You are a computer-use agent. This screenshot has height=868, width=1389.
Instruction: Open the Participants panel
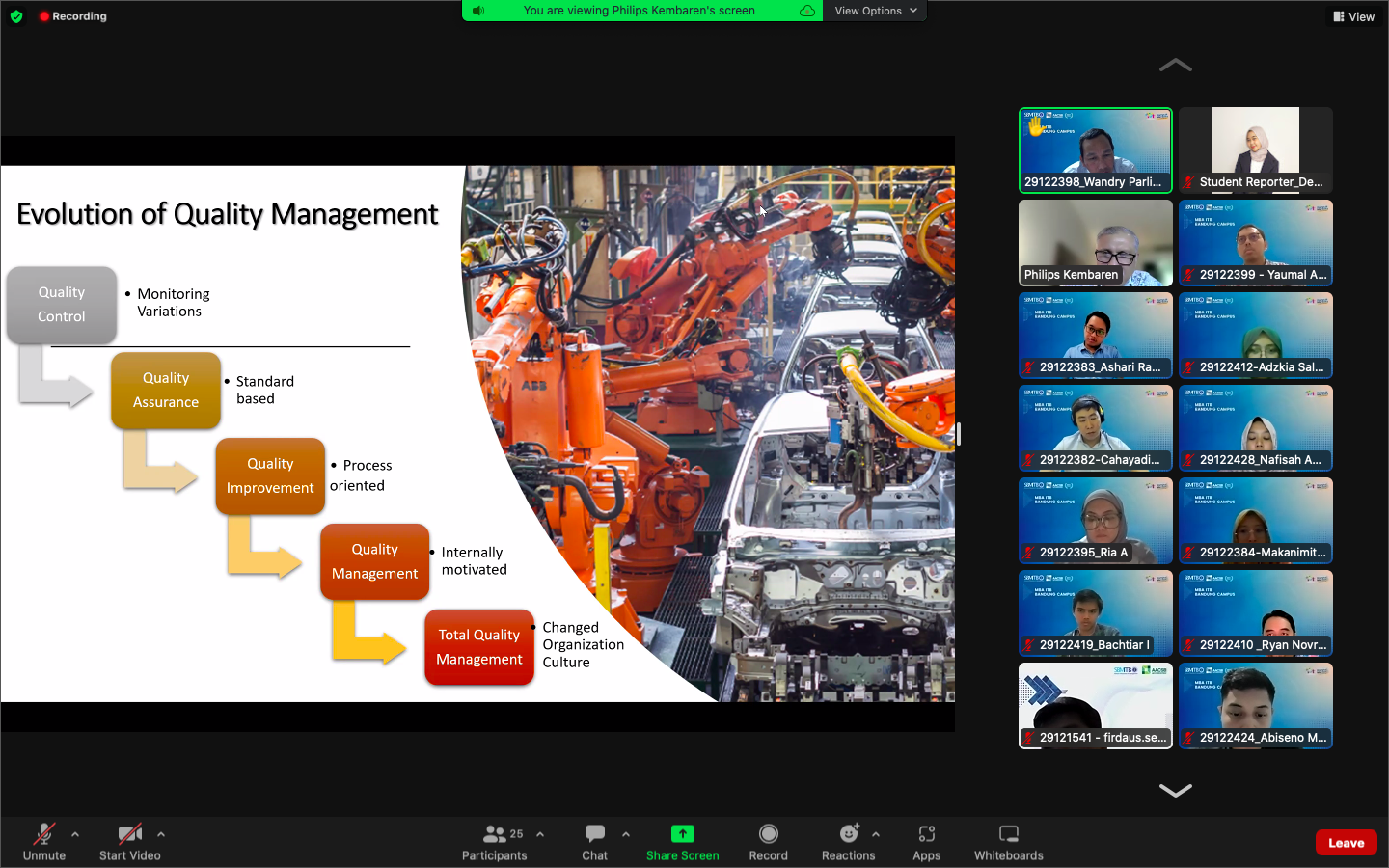click(x=494, y=842)
